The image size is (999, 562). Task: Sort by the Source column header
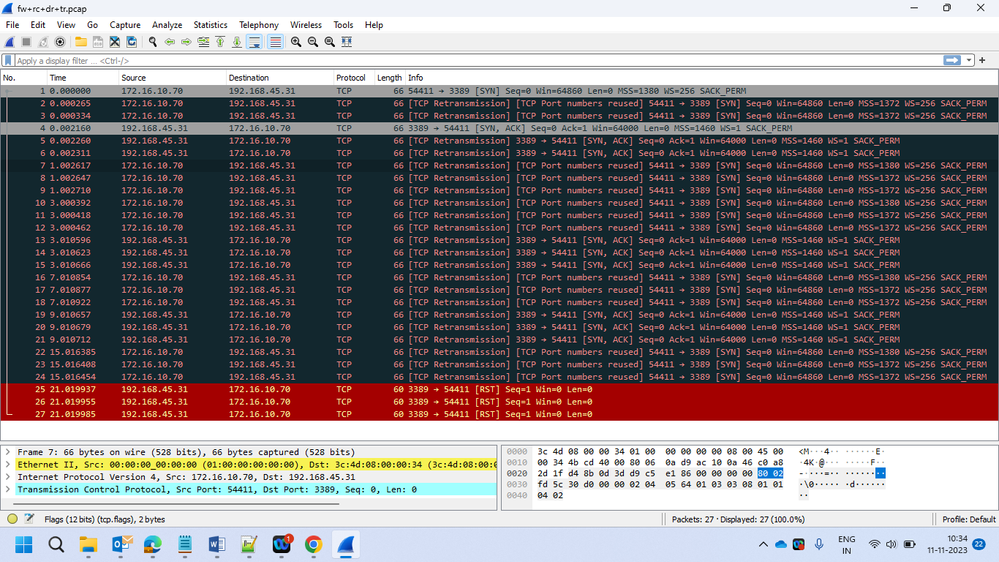point(172,78)
